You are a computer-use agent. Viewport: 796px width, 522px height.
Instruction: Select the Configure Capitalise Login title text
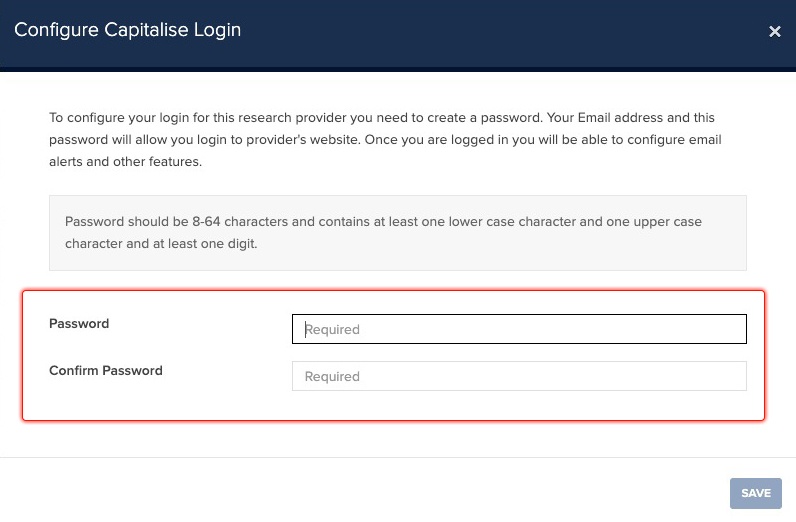click(127, 30)
